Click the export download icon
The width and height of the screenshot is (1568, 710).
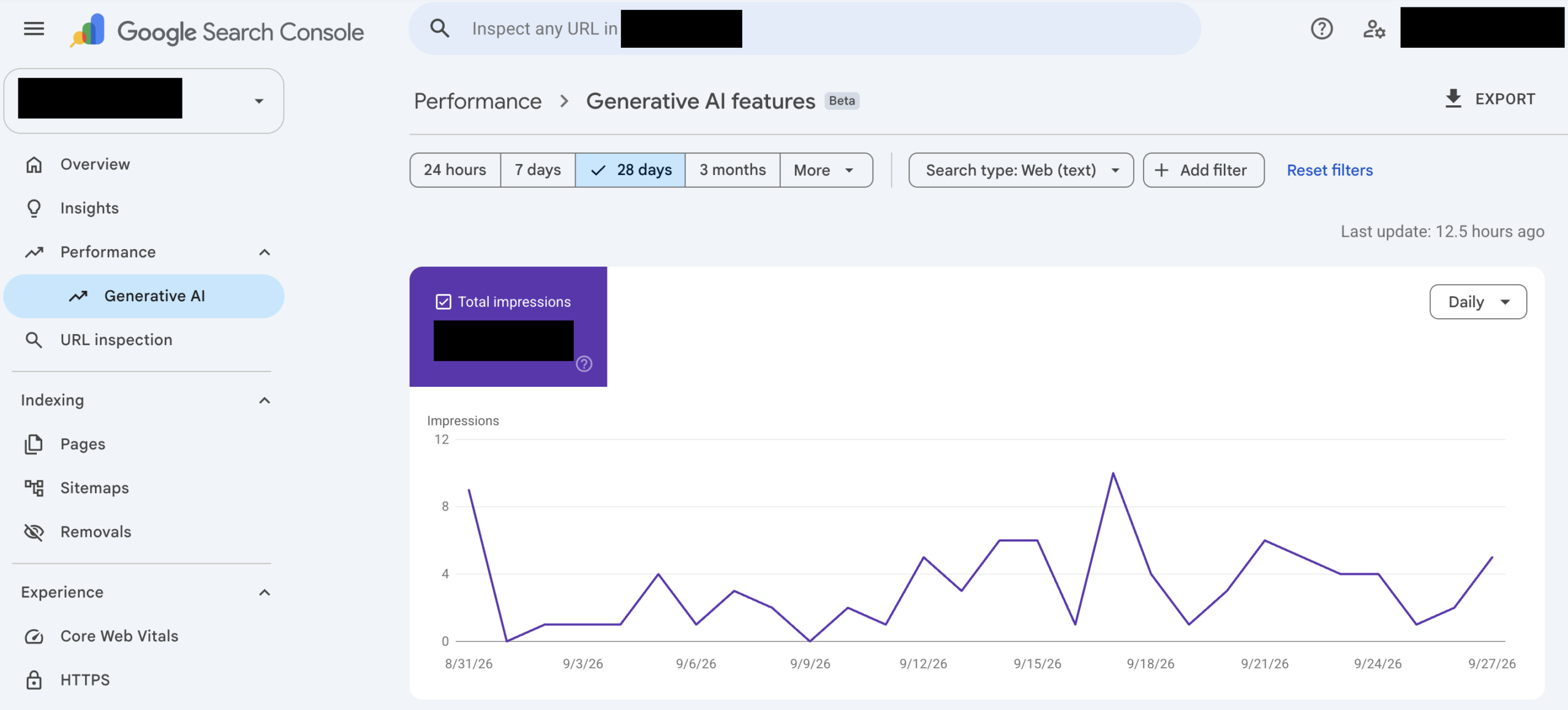1453,99
